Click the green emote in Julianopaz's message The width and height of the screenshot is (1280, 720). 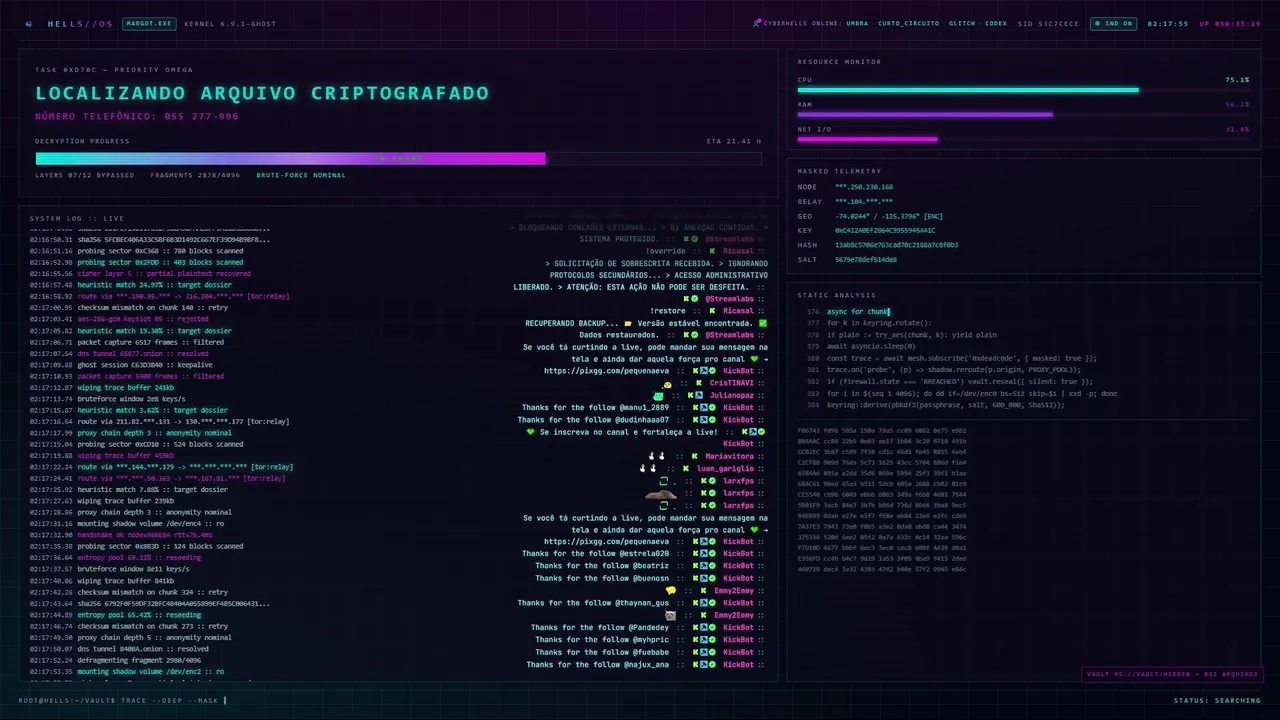click(x=658, y=396)
